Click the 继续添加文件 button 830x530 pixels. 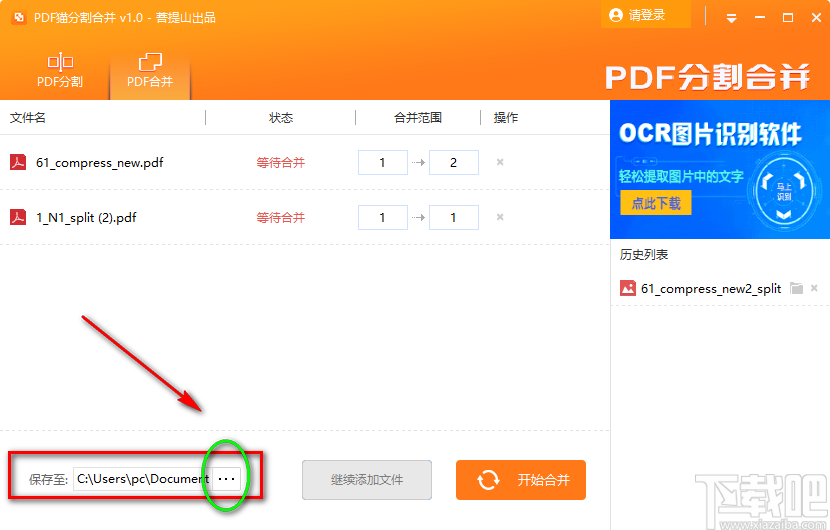(367, 480)
